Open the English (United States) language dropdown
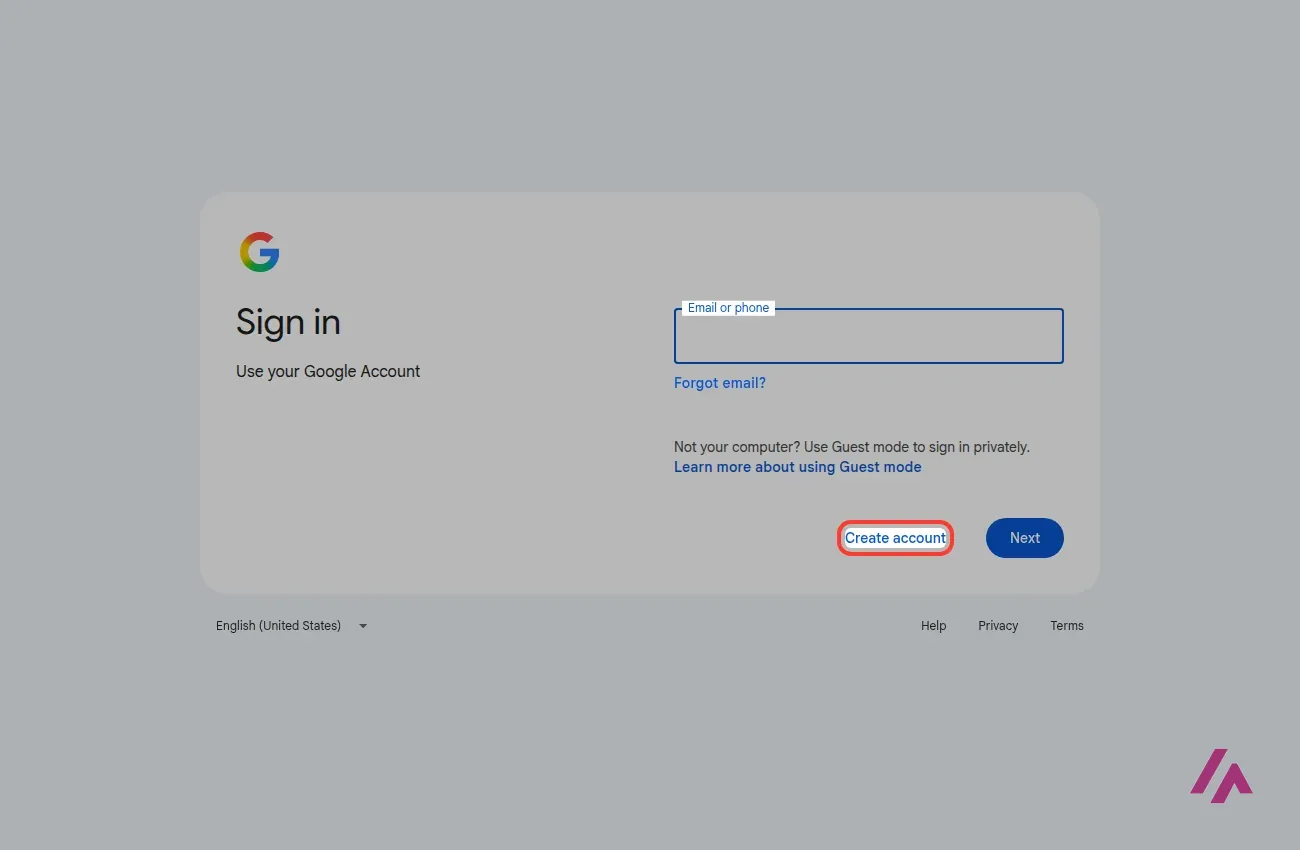1300x850 pixels. point(292,626)
